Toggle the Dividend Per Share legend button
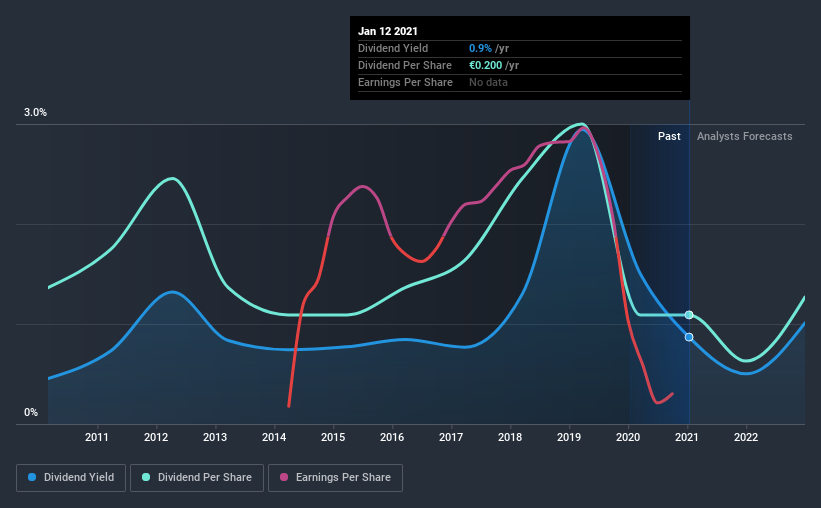 pos(197,478)
